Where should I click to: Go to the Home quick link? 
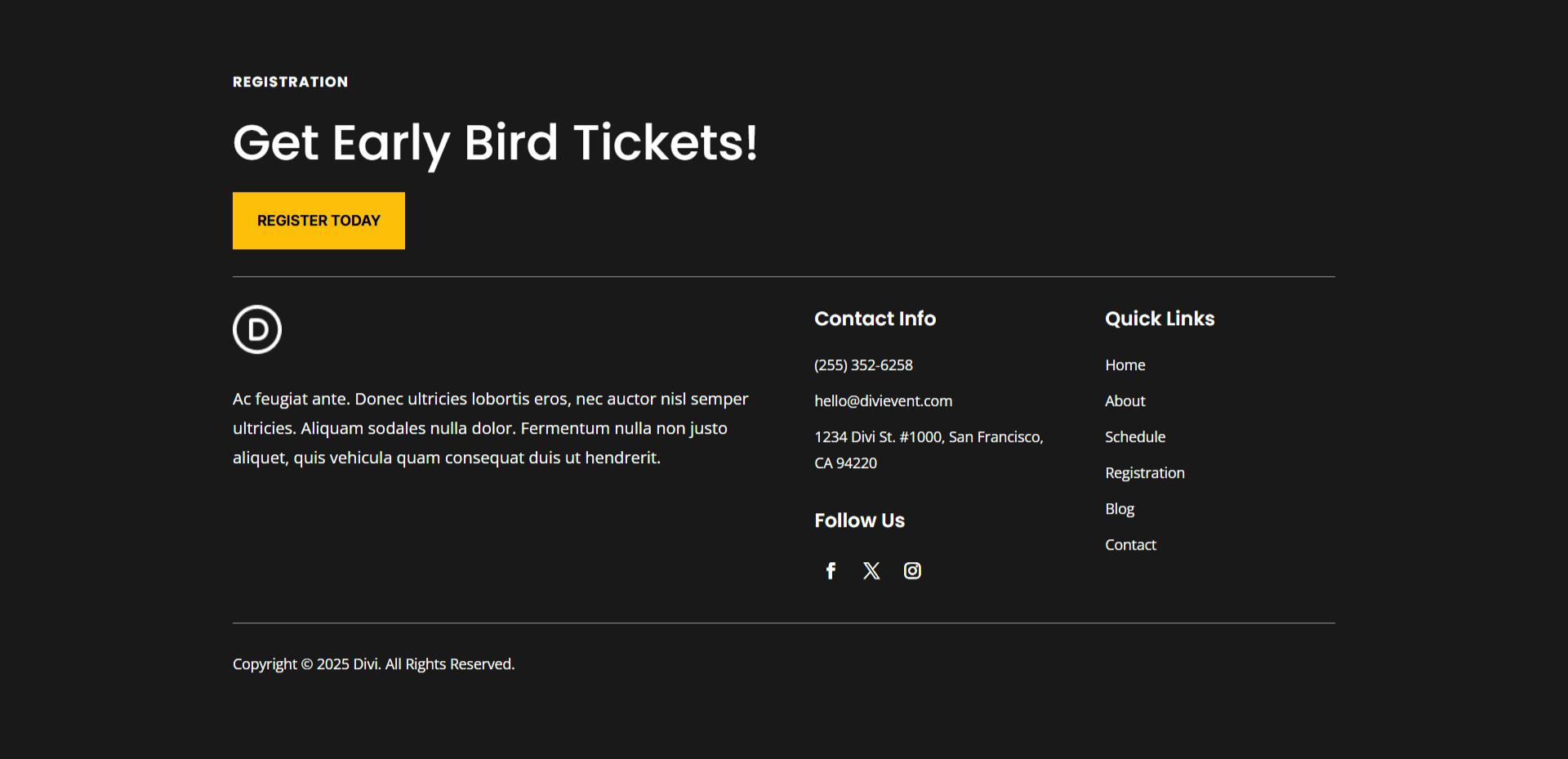(1125, 365)
